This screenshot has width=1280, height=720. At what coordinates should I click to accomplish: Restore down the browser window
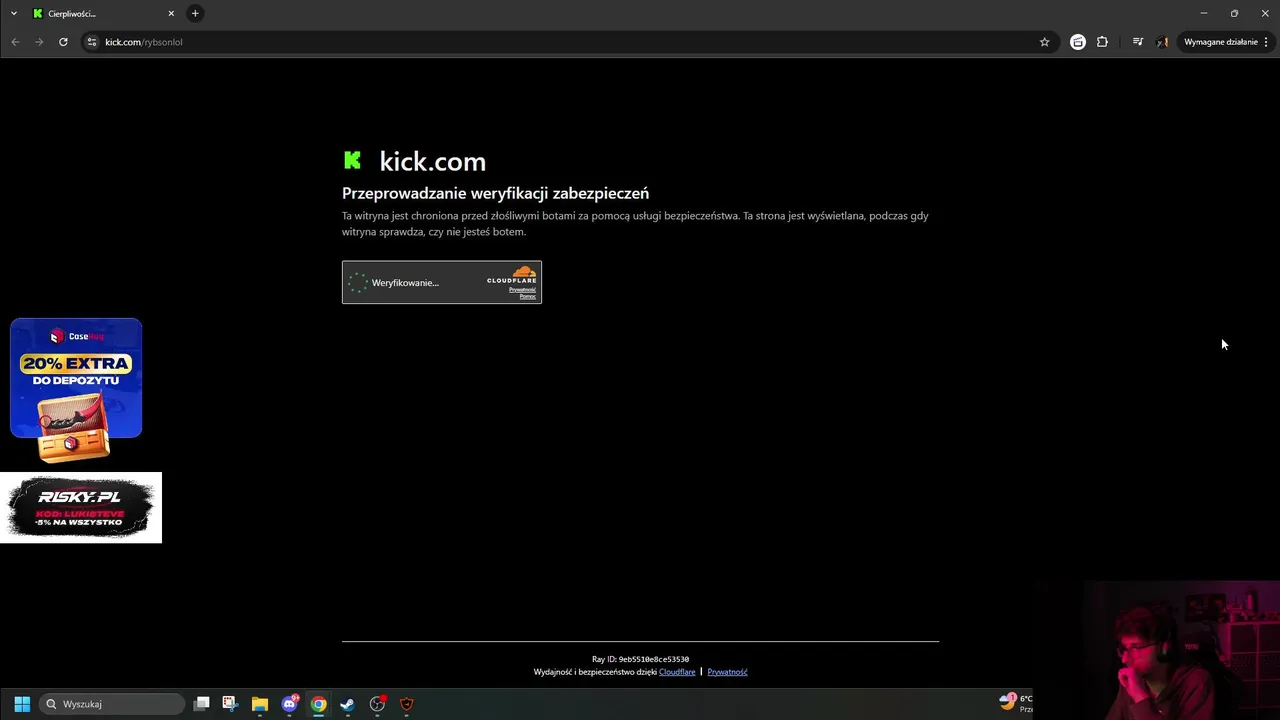coord(1234,13)
